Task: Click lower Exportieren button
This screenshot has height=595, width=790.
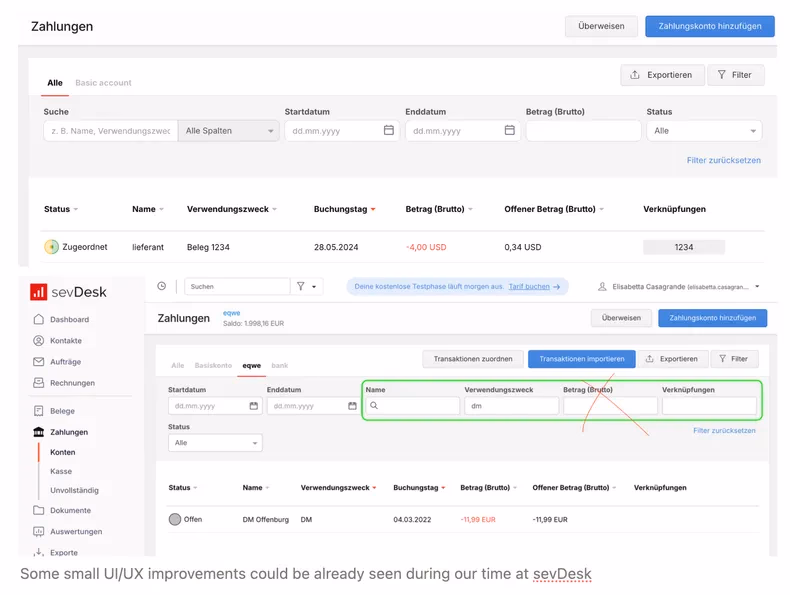Action: coord(673,359)
